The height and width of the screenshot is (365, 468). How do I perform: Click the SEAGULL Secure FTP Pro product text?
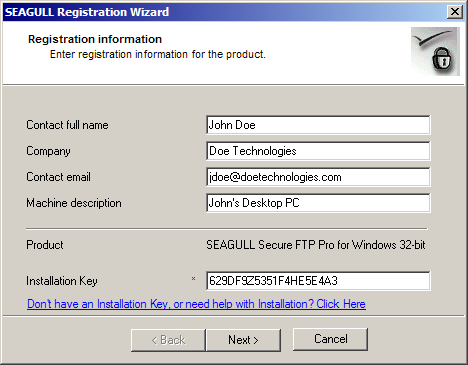coord(316,245)
